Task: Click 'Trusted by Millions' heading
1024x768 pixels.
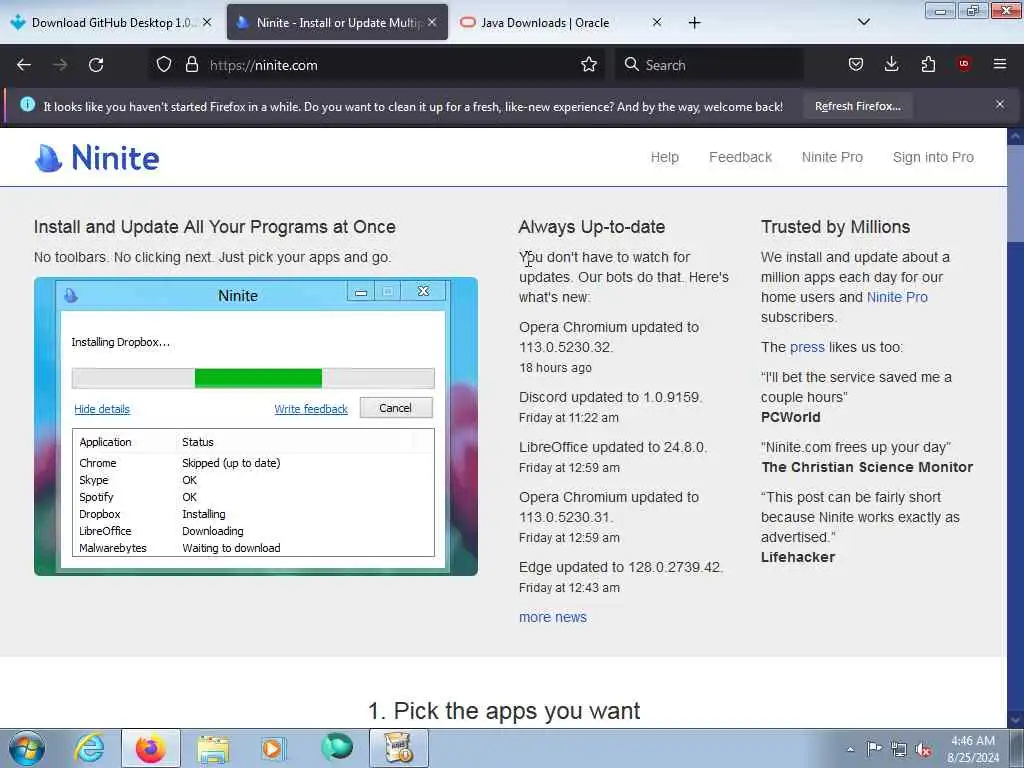Action: click(x=835, y=227)
